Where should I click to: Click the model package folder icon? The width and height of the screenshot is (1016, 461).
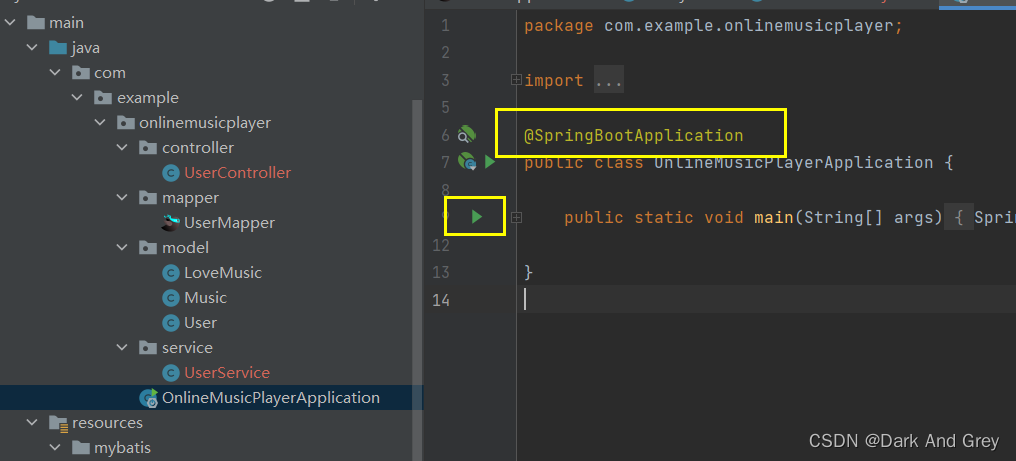point(148,248)
